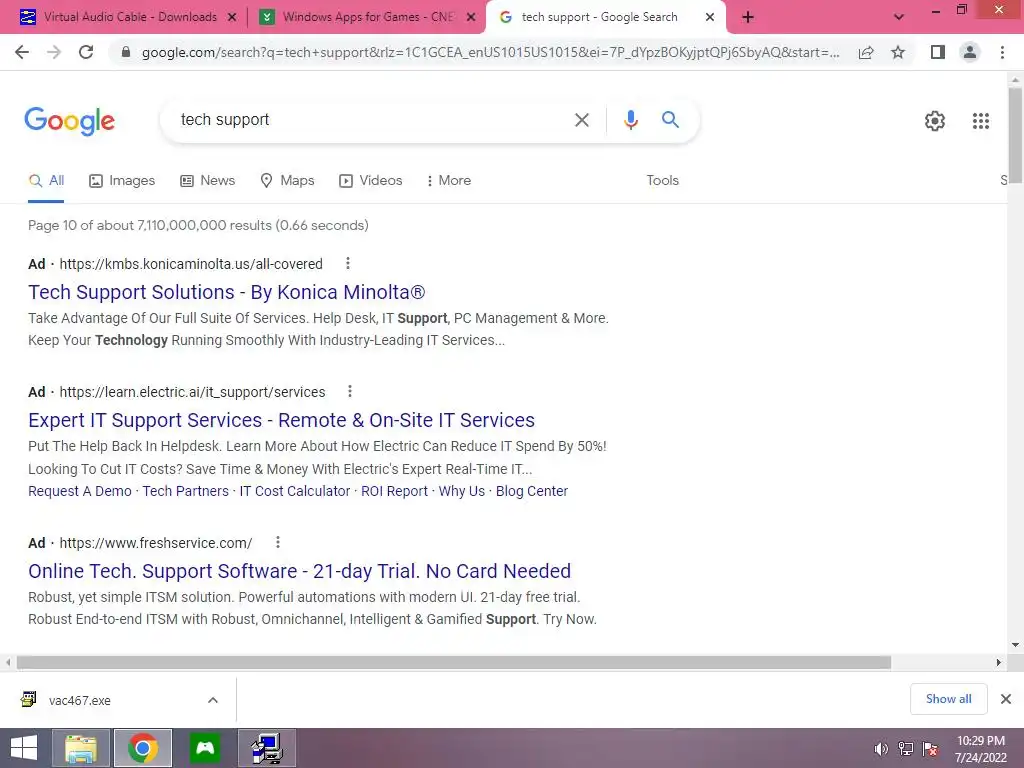This screenshot has width=1024, height=768.
Task: Click inside the tech support search field
Action: coord(372,120)
